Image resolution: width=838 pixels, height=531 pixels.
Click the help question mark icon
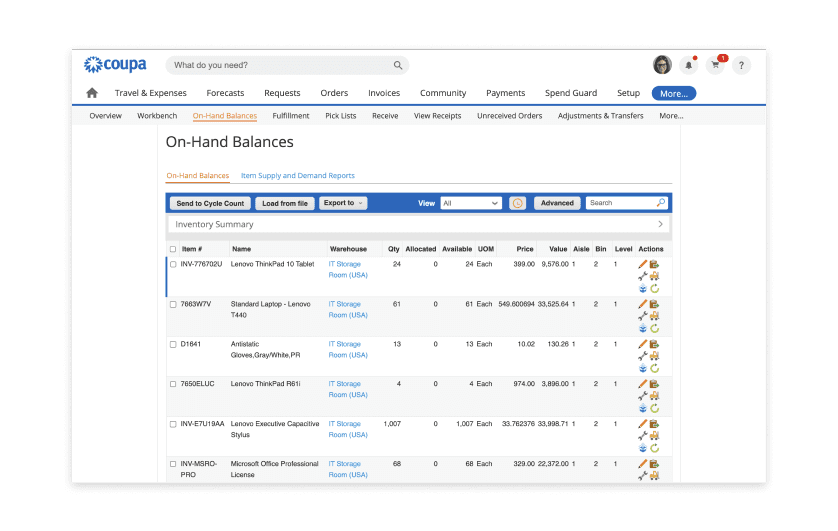pos(741,65)
